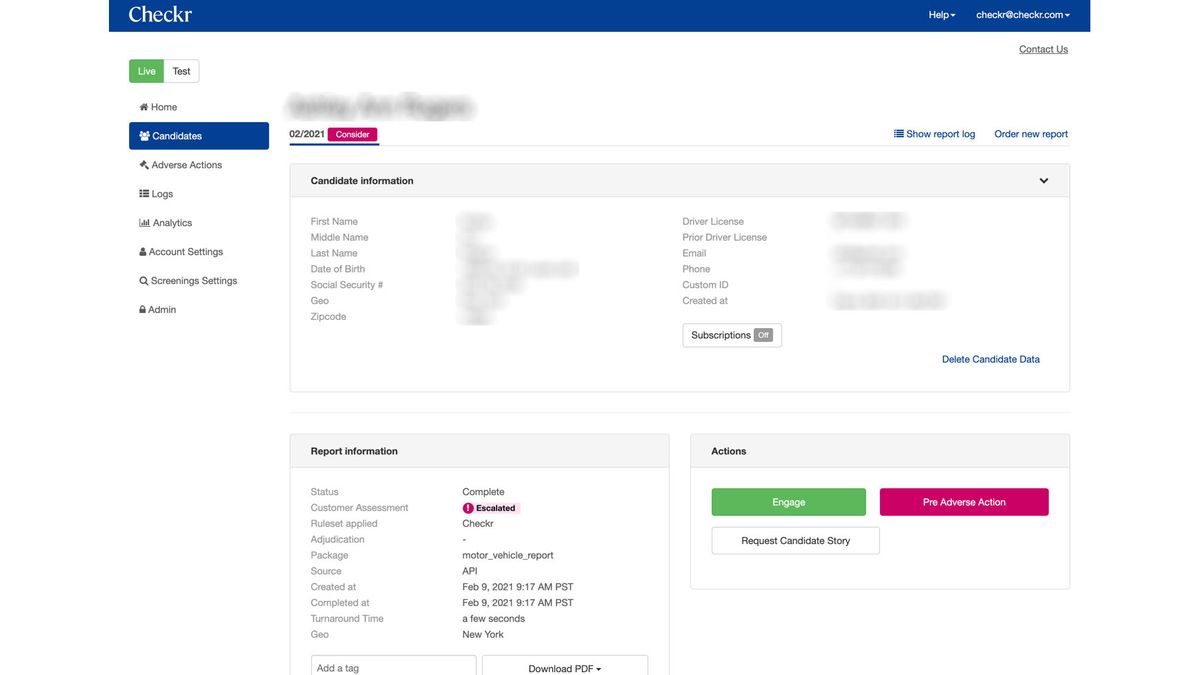Click the Engage button
Screen dimensions: 1200x675
pyautogui.click(x=789, y=500)
